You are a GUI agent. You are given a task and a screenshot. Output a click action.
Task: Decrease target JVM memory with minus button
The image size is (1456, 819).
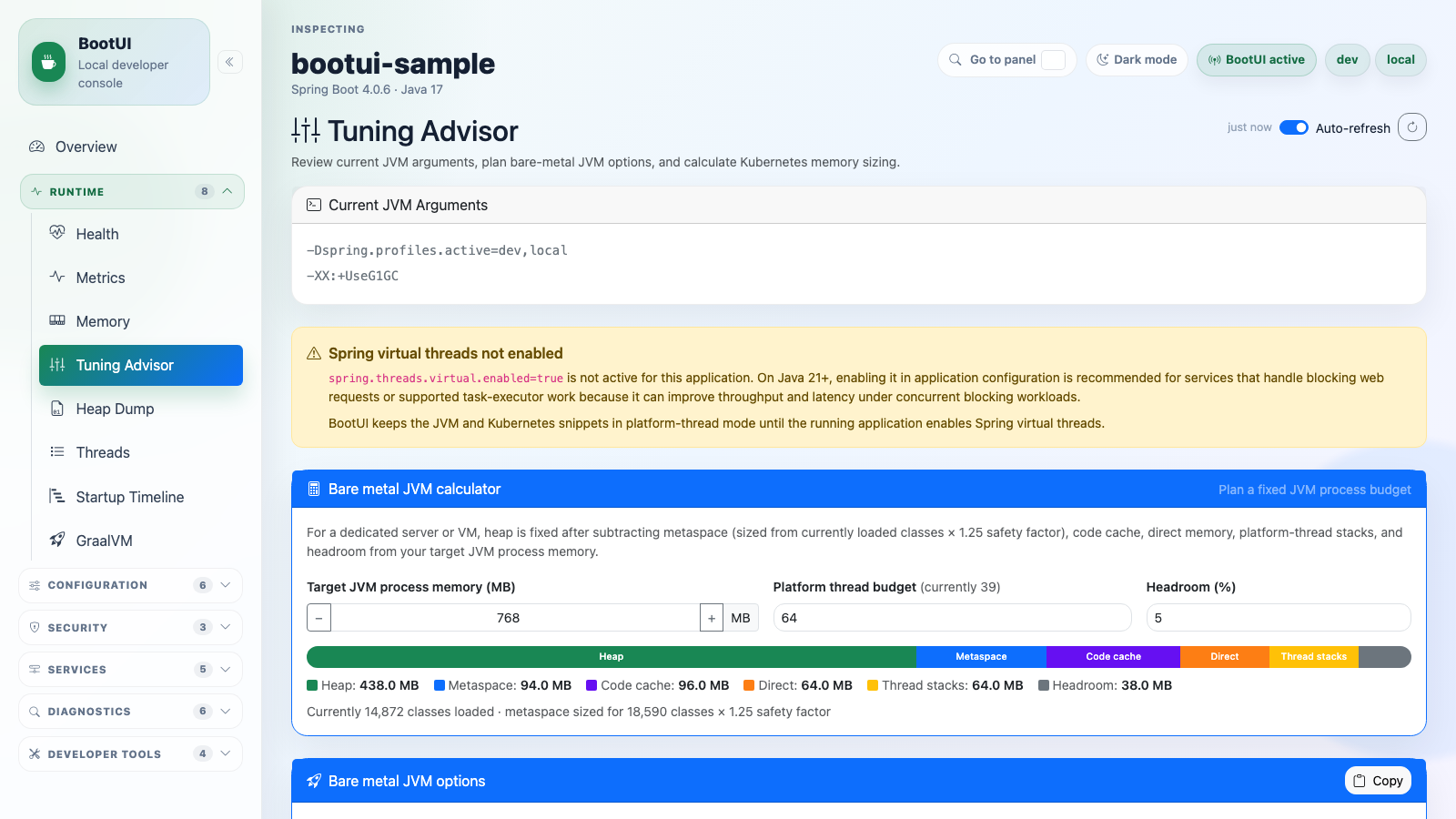(318, 618)
